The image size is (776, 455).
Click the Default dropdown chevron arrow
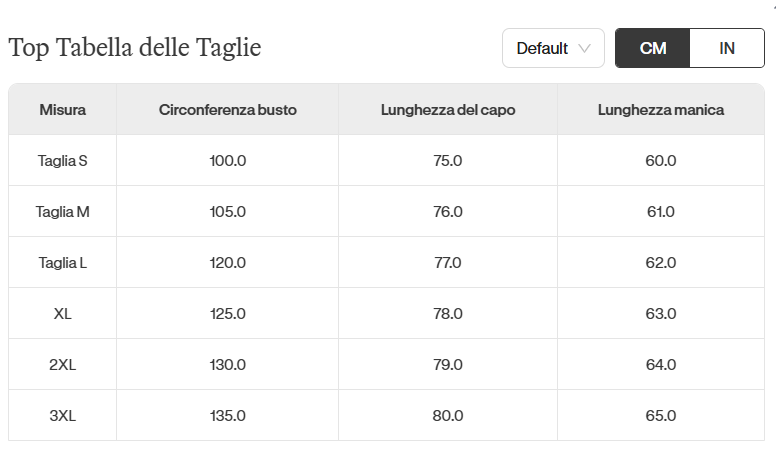pos(584,49)
